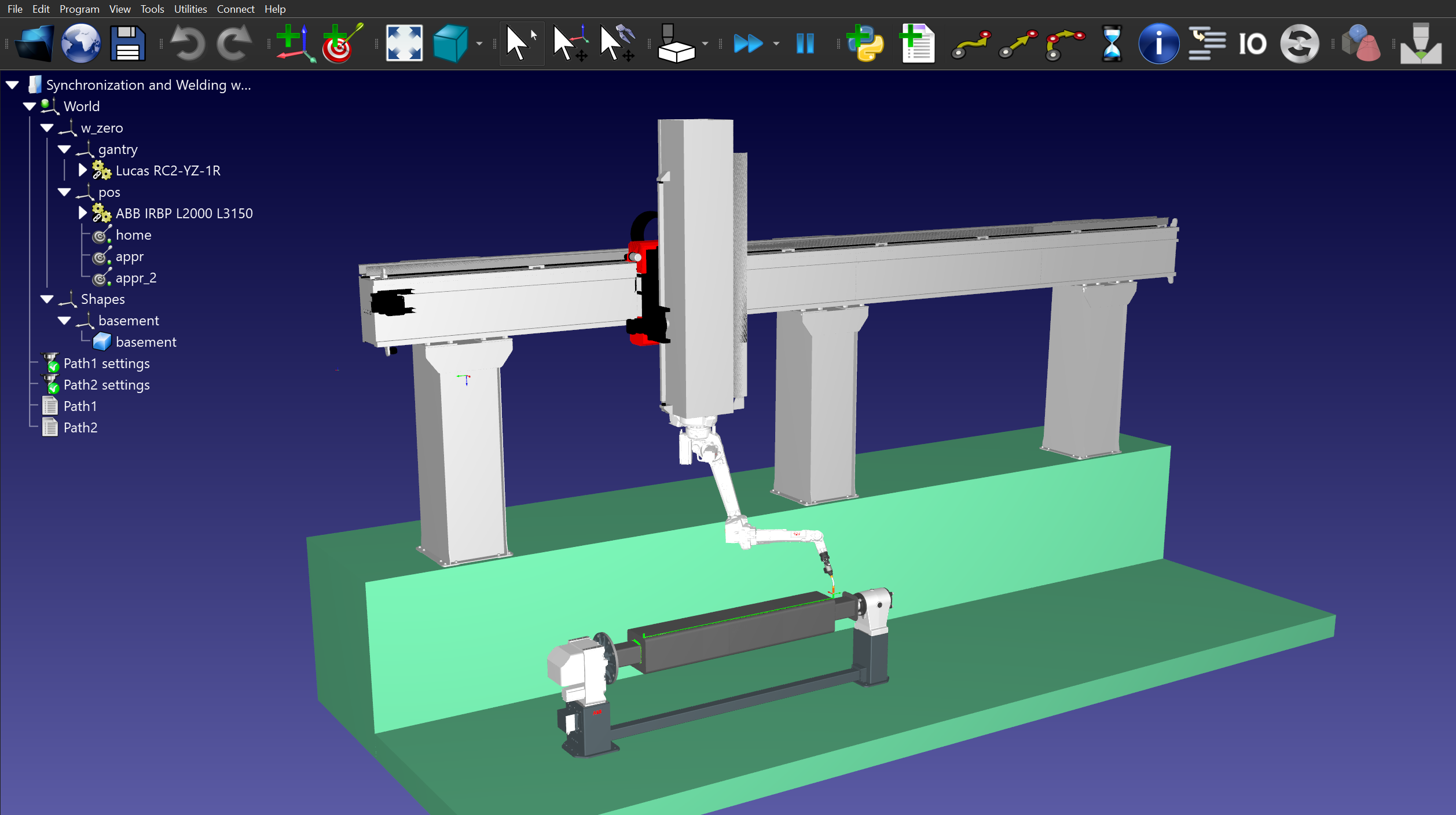Add a Python script program

pyautogui.click(x=865, y=43)
